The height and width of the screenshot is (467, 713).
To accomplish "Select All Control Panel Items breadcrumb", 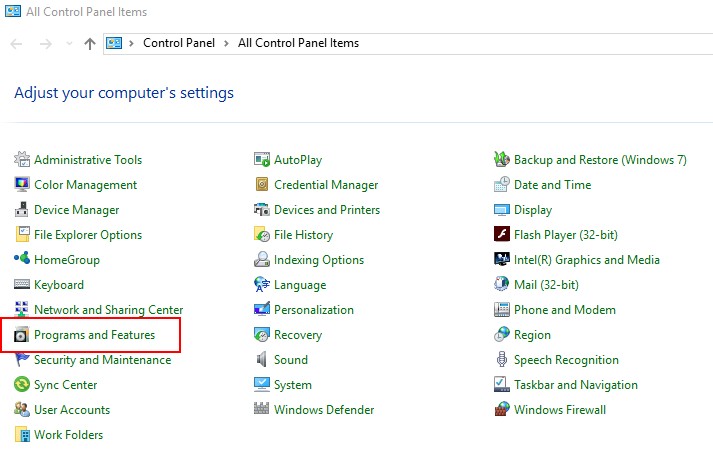I will pos(298,43).
